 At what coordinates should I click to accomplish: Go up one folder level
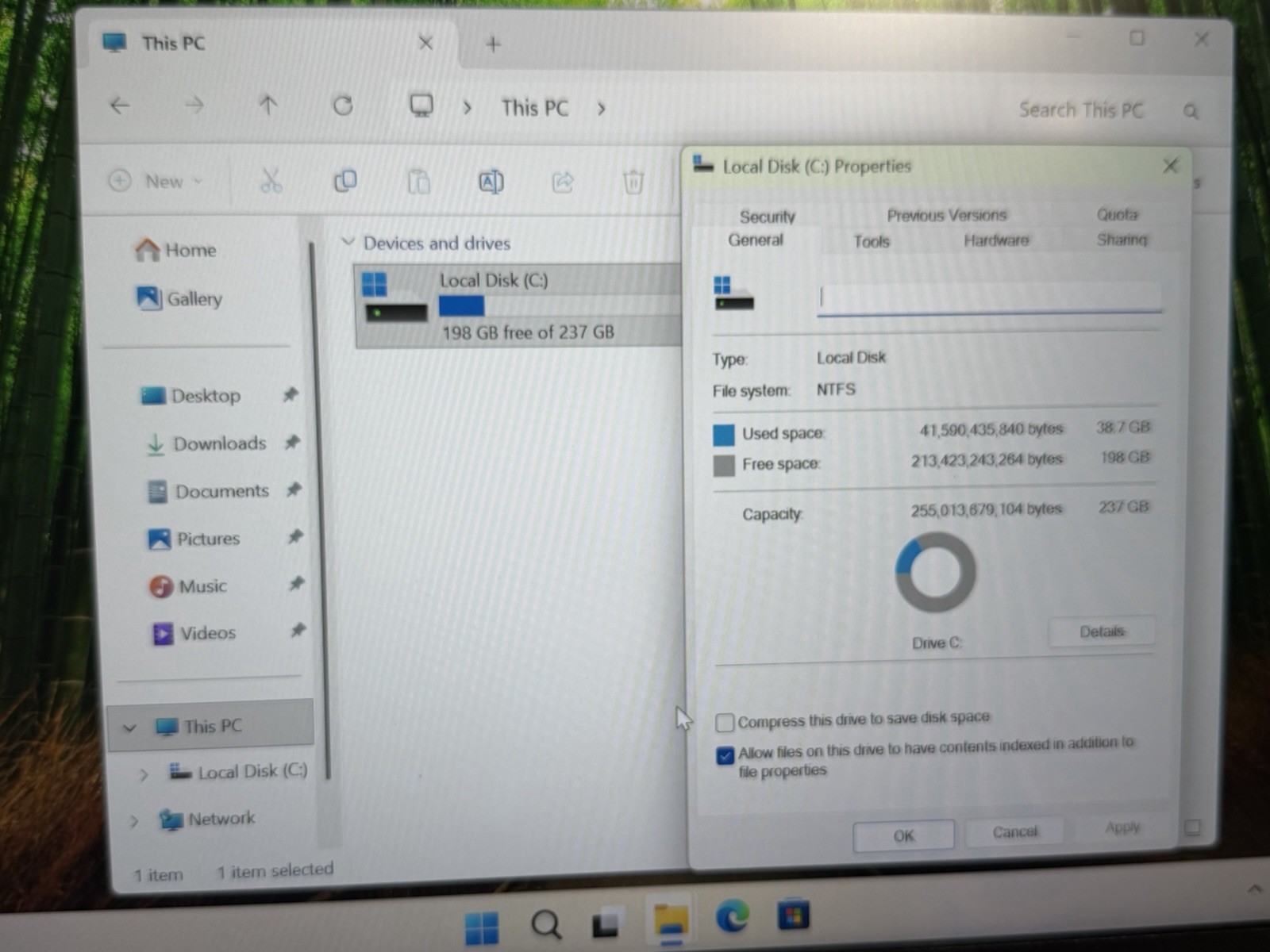[268, 105]
